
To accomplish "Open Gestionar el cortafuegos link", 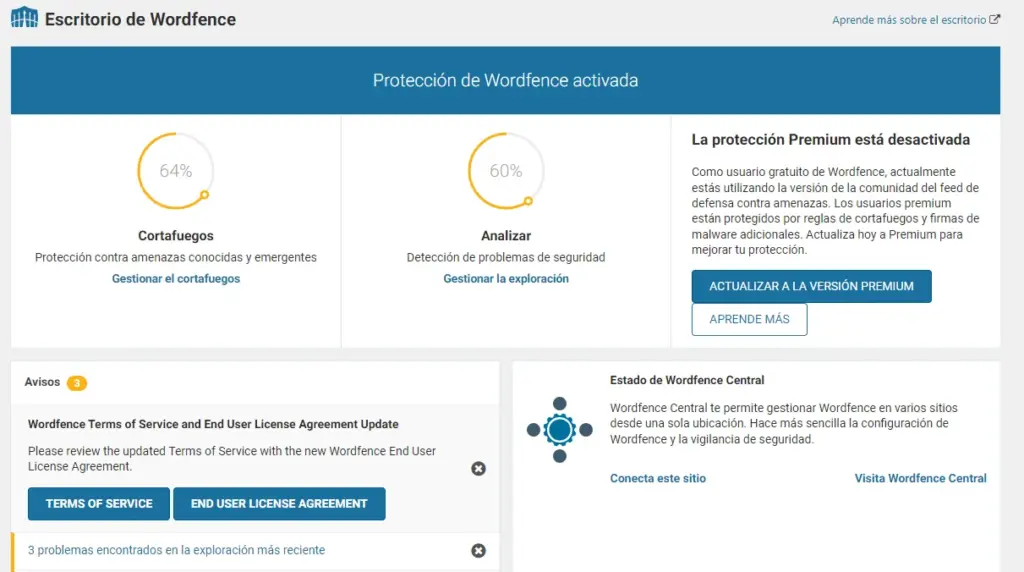I will point(176,279).
